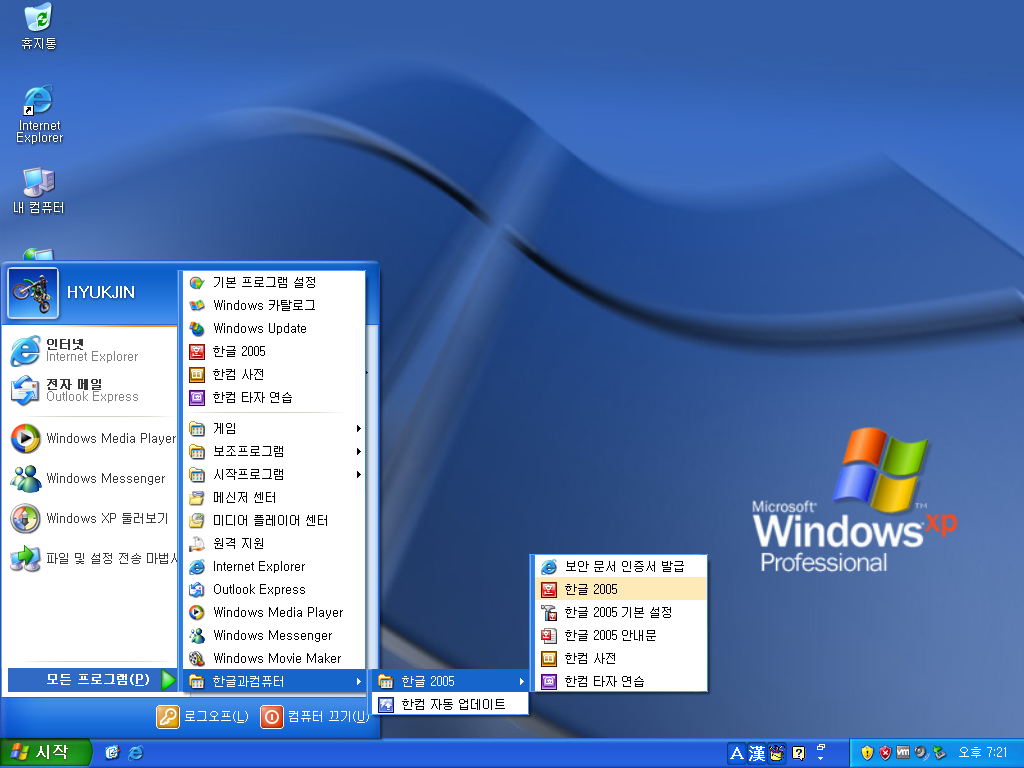1024x768 pixels.
Task: Open Internet Explorer desktop shortcut icon
Action: [x=39, y=114]
